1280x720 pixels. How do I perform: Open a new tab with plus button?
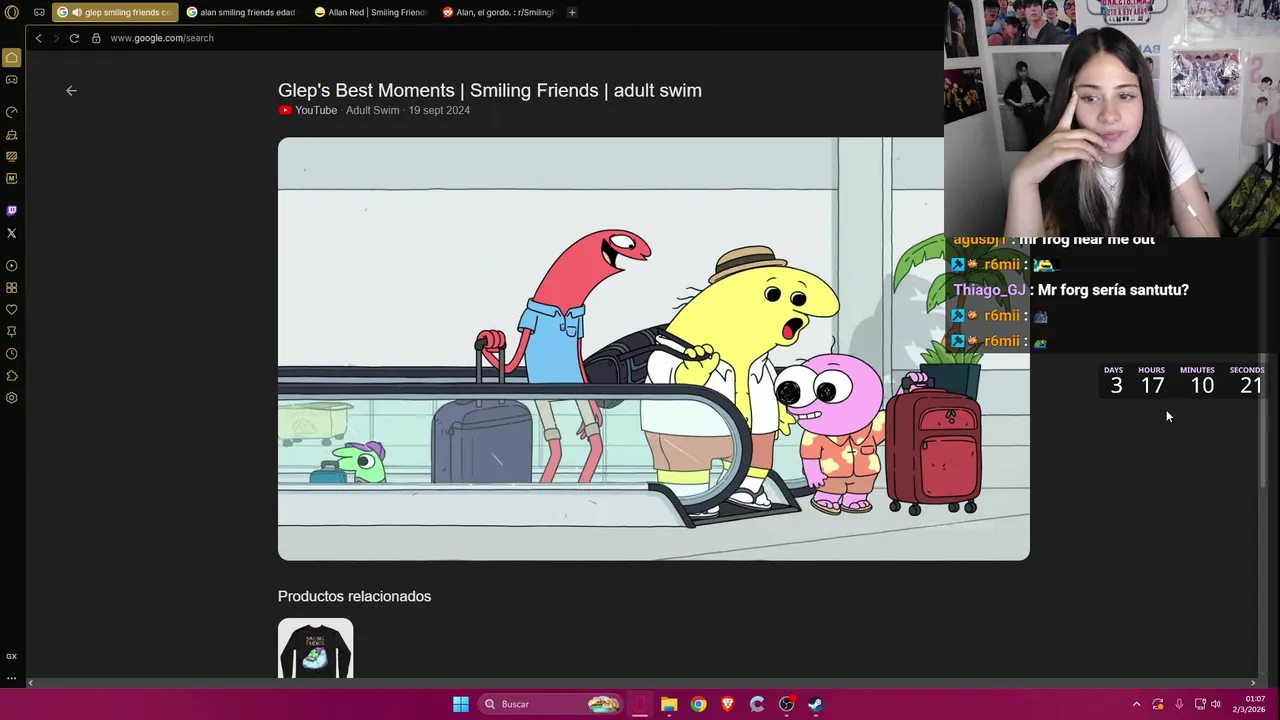point(572,12)
